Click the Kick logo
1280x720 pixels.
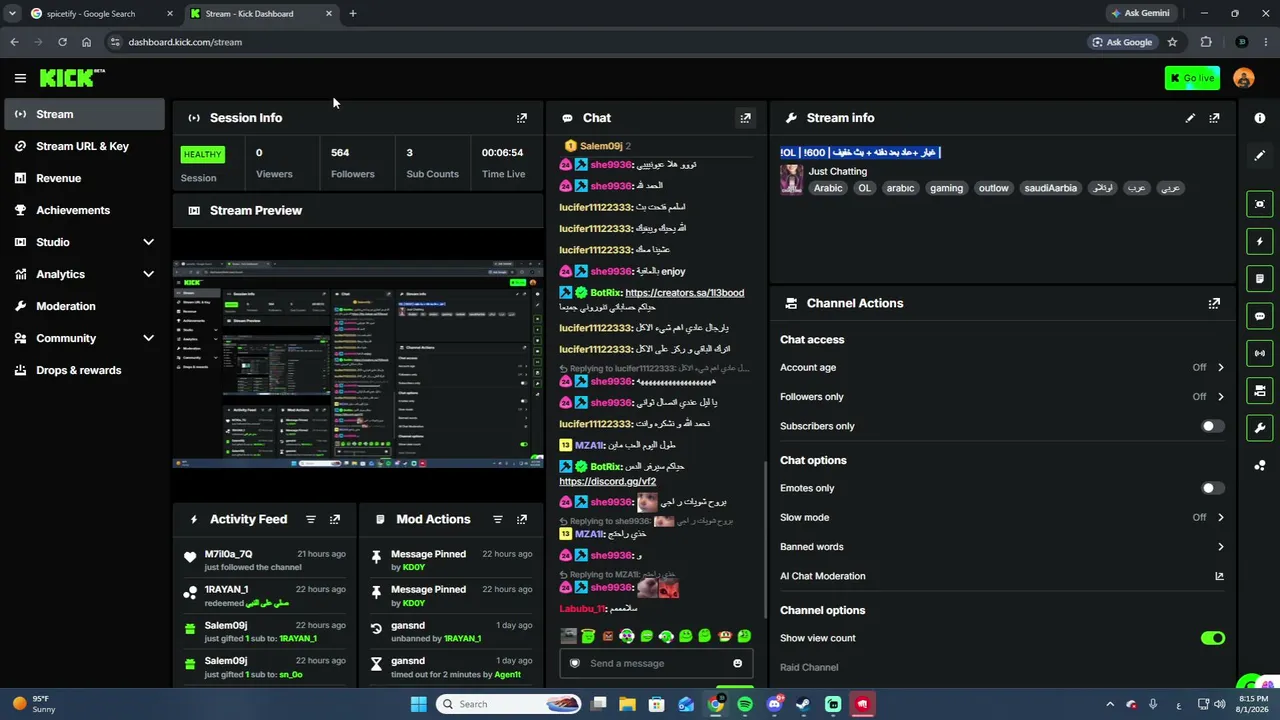coord(72,78)
